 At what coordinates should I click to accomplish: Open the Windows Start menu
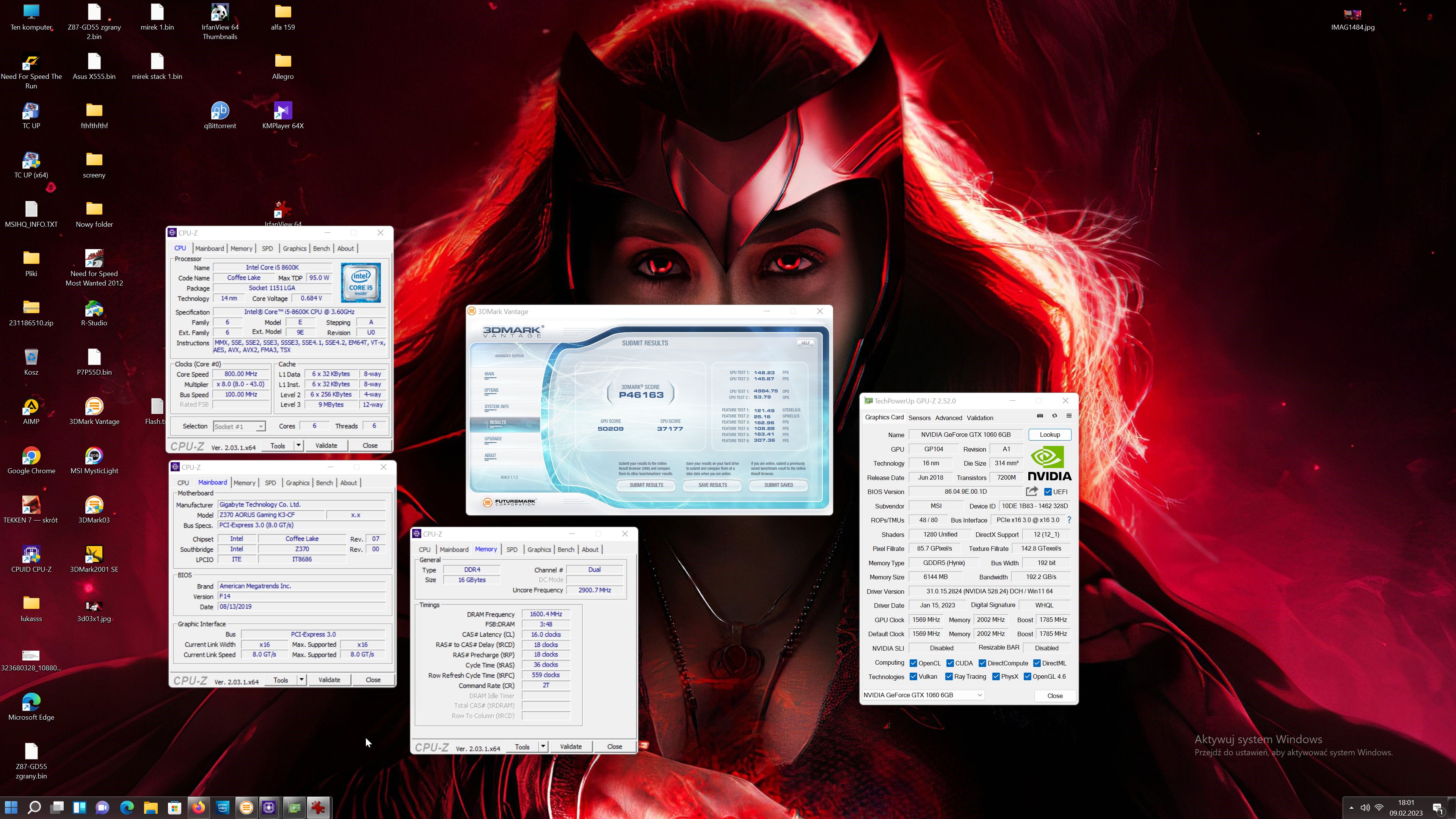coord(11,808)
